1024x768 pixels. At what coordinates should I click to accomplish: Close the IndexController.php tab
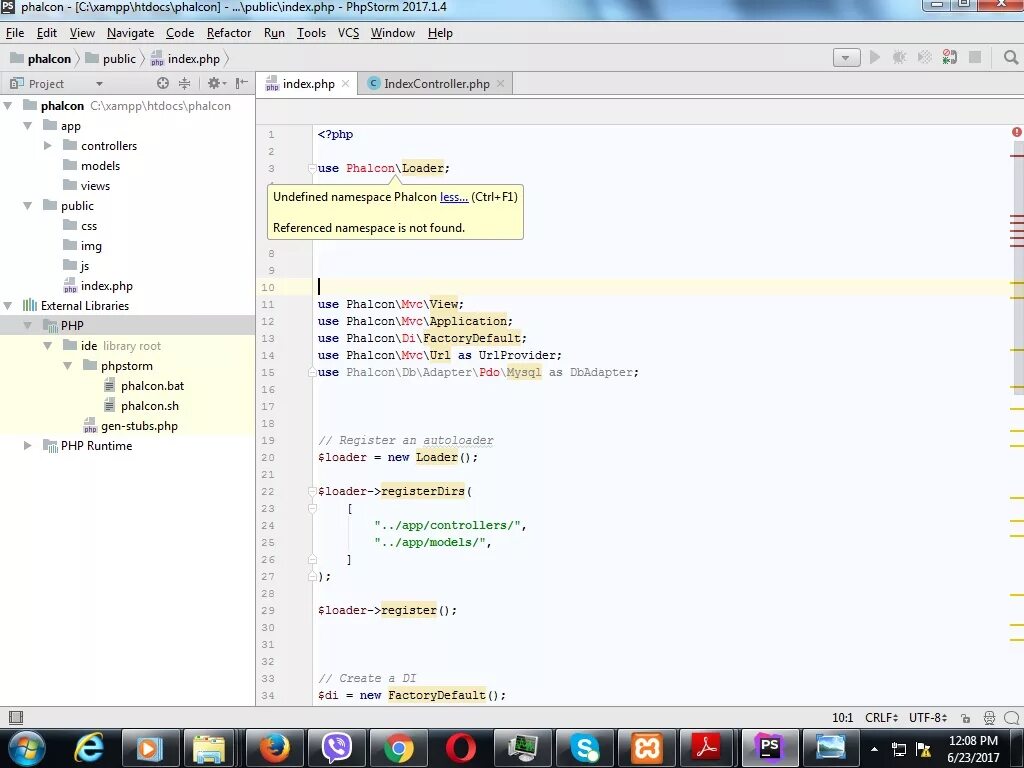tap(500, 83)
